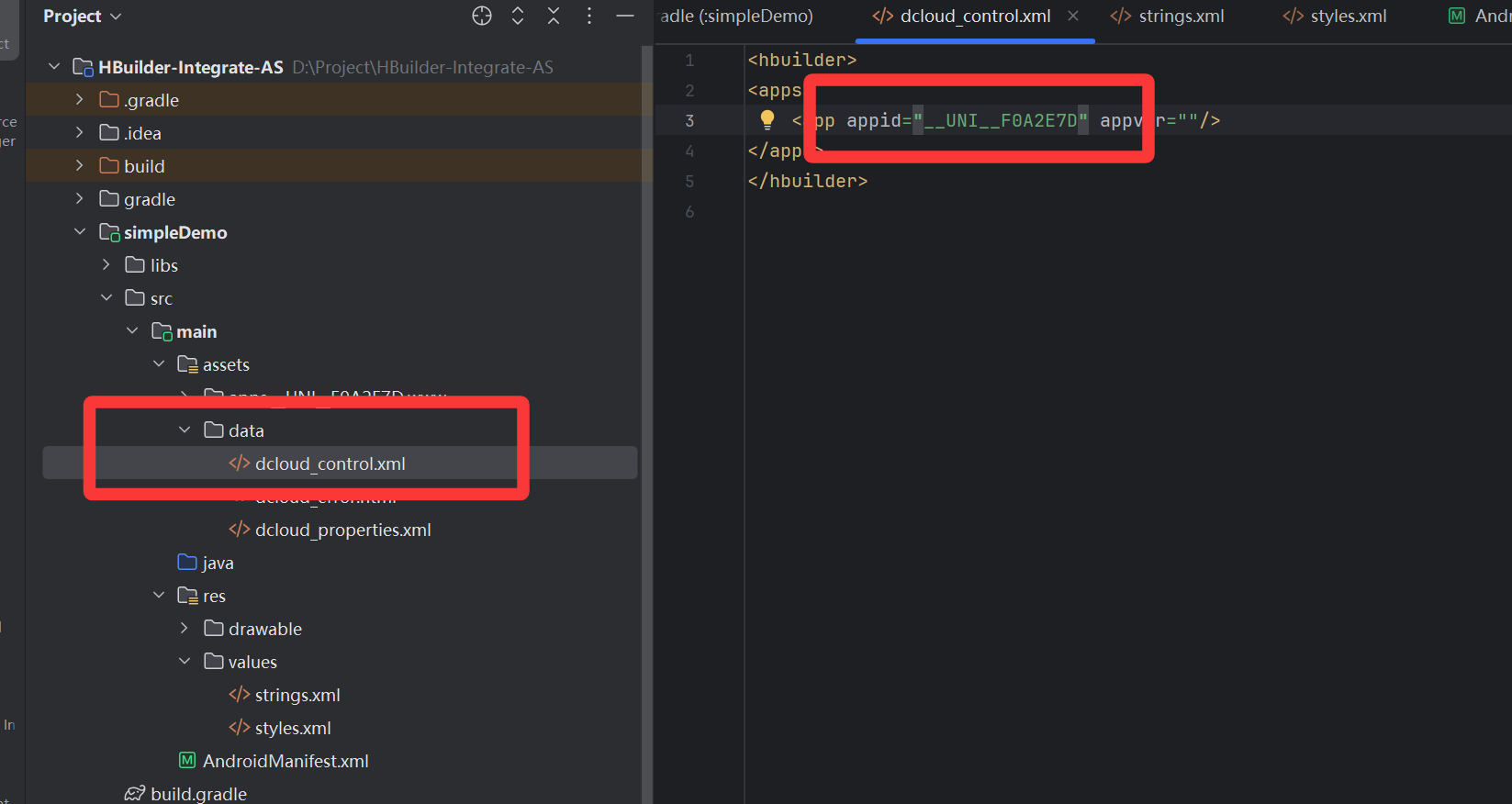Screen dimensions: 1512x804
Task: Switch to the styles.xml editor tab
Action: (1335, 16)
